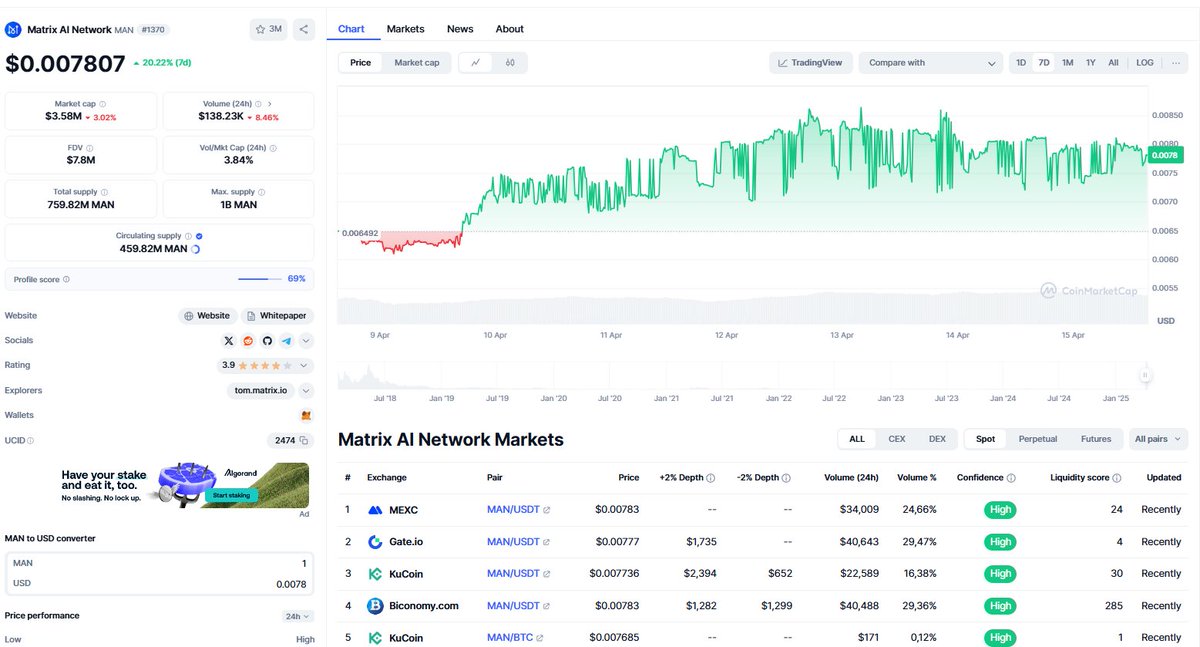Click the USD amount input field
This screenshot has width=1200, height=647.
[x=160, y=584]
